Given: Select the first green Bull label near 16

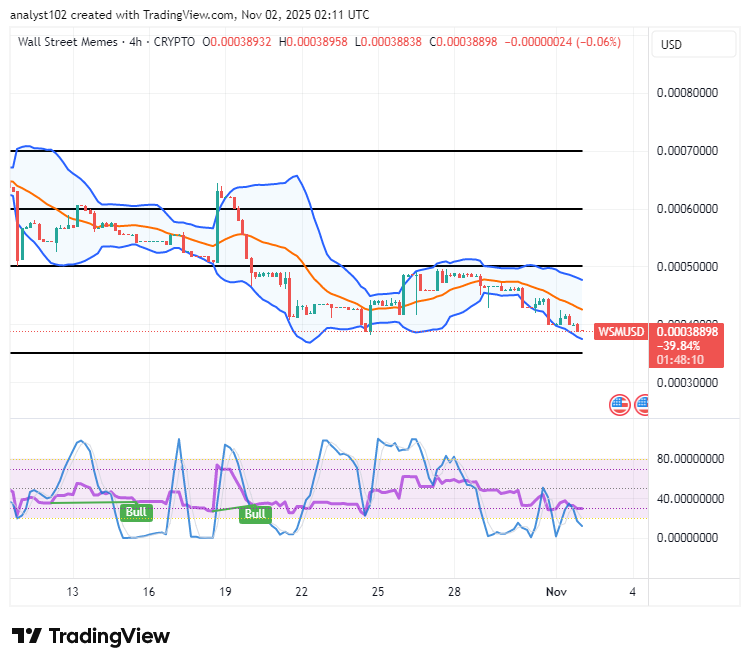Looking at the screenshot, I should [136, 512].
